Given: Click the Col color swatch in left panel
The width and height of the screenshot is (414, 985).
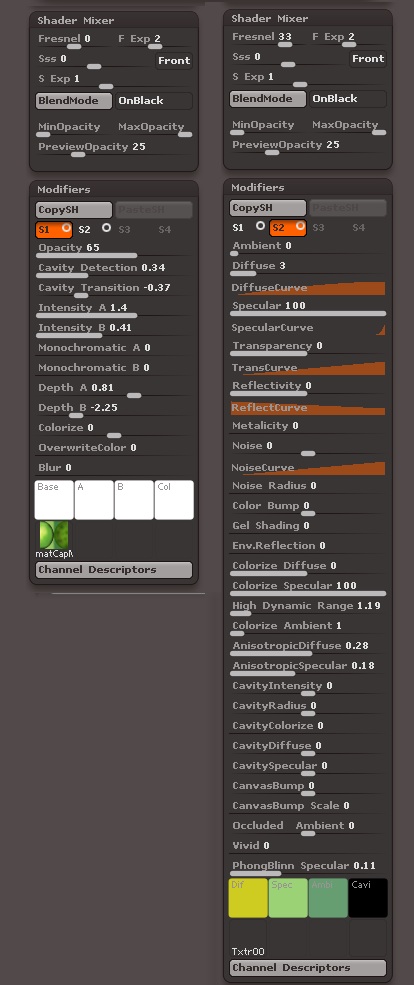Looking at the screenshot, I should pos(174,500).
